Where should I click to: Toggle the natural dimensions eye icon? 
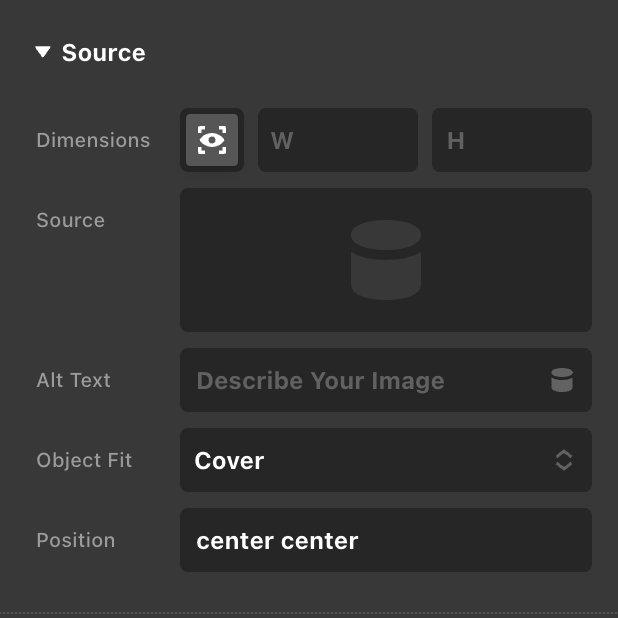[212, 140]
